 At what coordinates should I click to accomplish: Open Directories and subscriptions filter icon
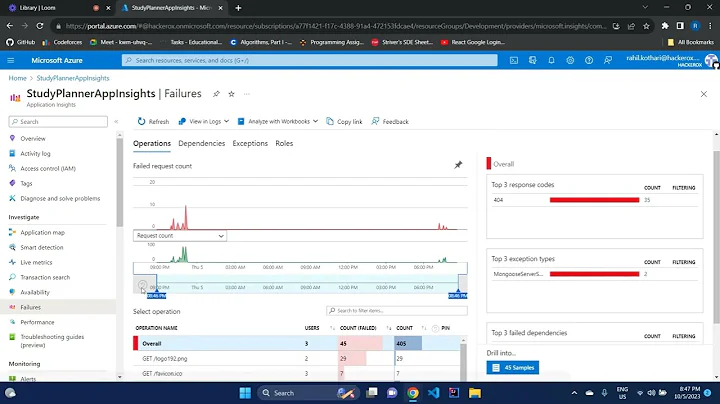533,60
